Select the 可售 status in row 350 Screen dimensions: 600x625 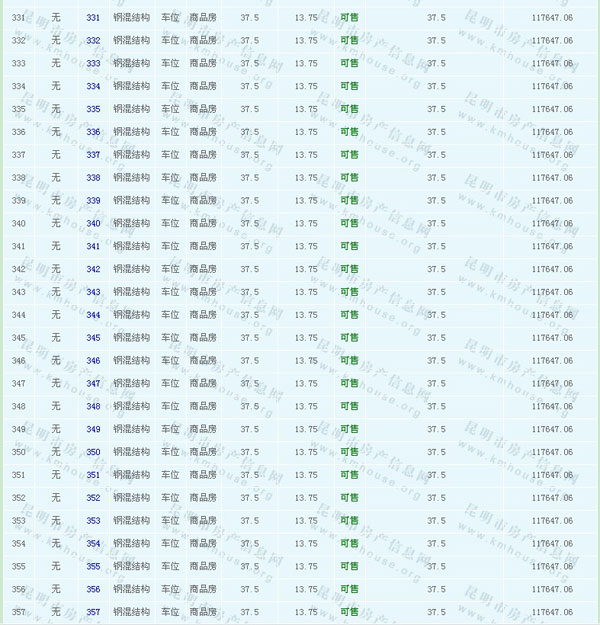(x=349, y=452)
